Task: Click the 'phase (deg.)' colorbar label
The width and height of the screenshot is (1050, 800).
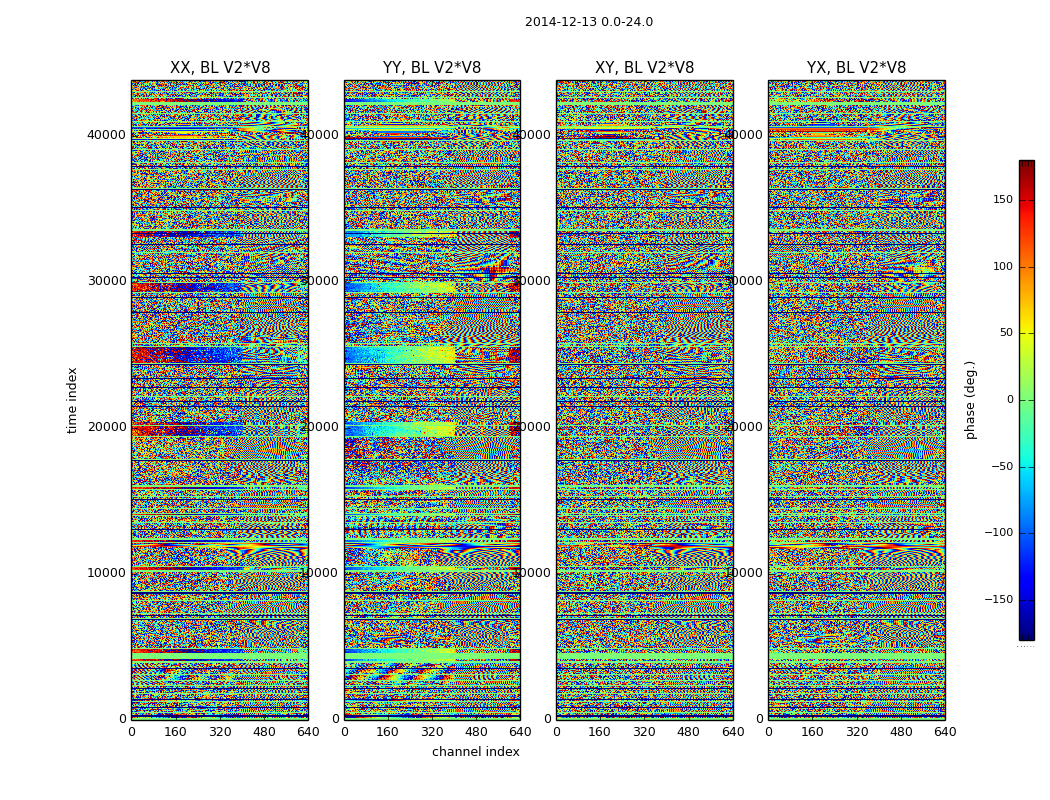Action: click(x=970, y=400)
